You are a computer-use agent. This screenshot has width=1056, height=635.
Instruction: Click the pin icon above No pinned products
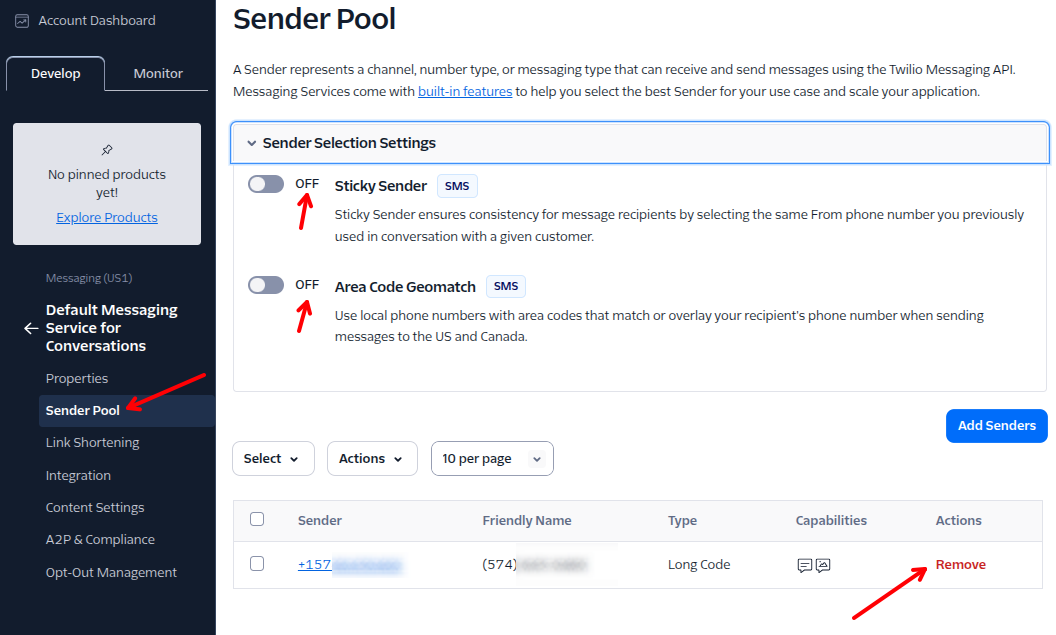coord(107,150)
